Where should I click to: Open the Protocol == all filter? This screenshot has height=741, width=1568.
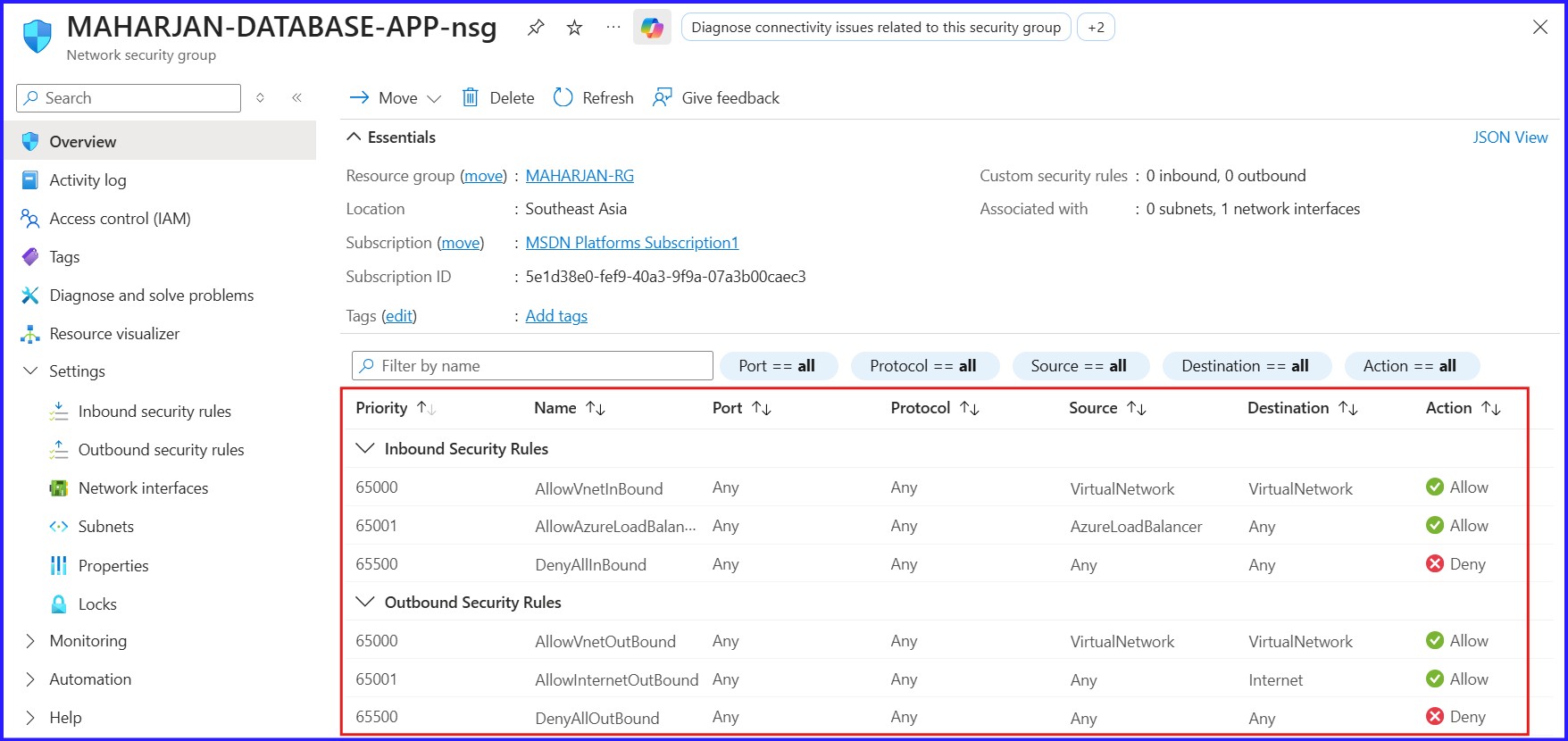point(923,366)
